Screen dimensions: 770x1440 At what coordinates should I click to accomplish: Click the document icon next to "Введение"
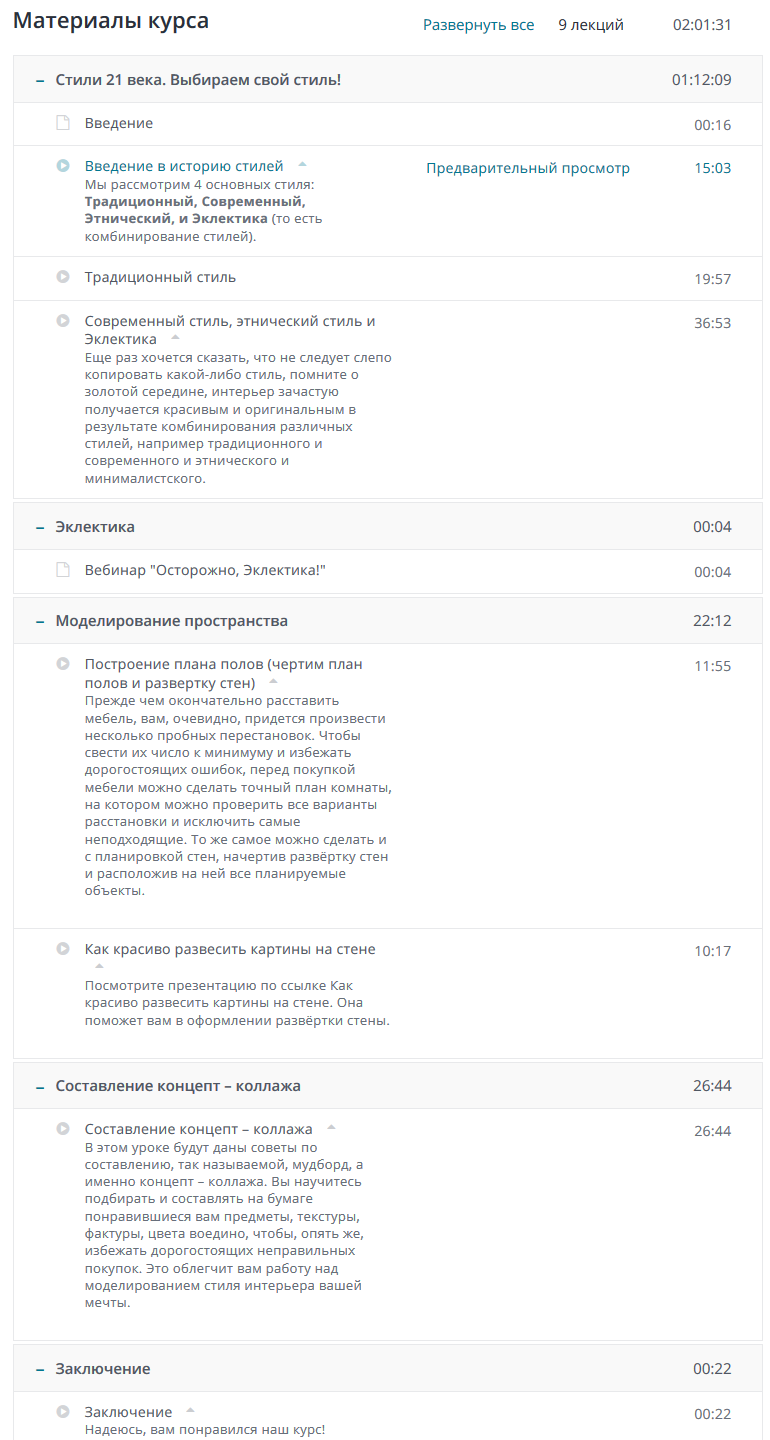(62, 122)
